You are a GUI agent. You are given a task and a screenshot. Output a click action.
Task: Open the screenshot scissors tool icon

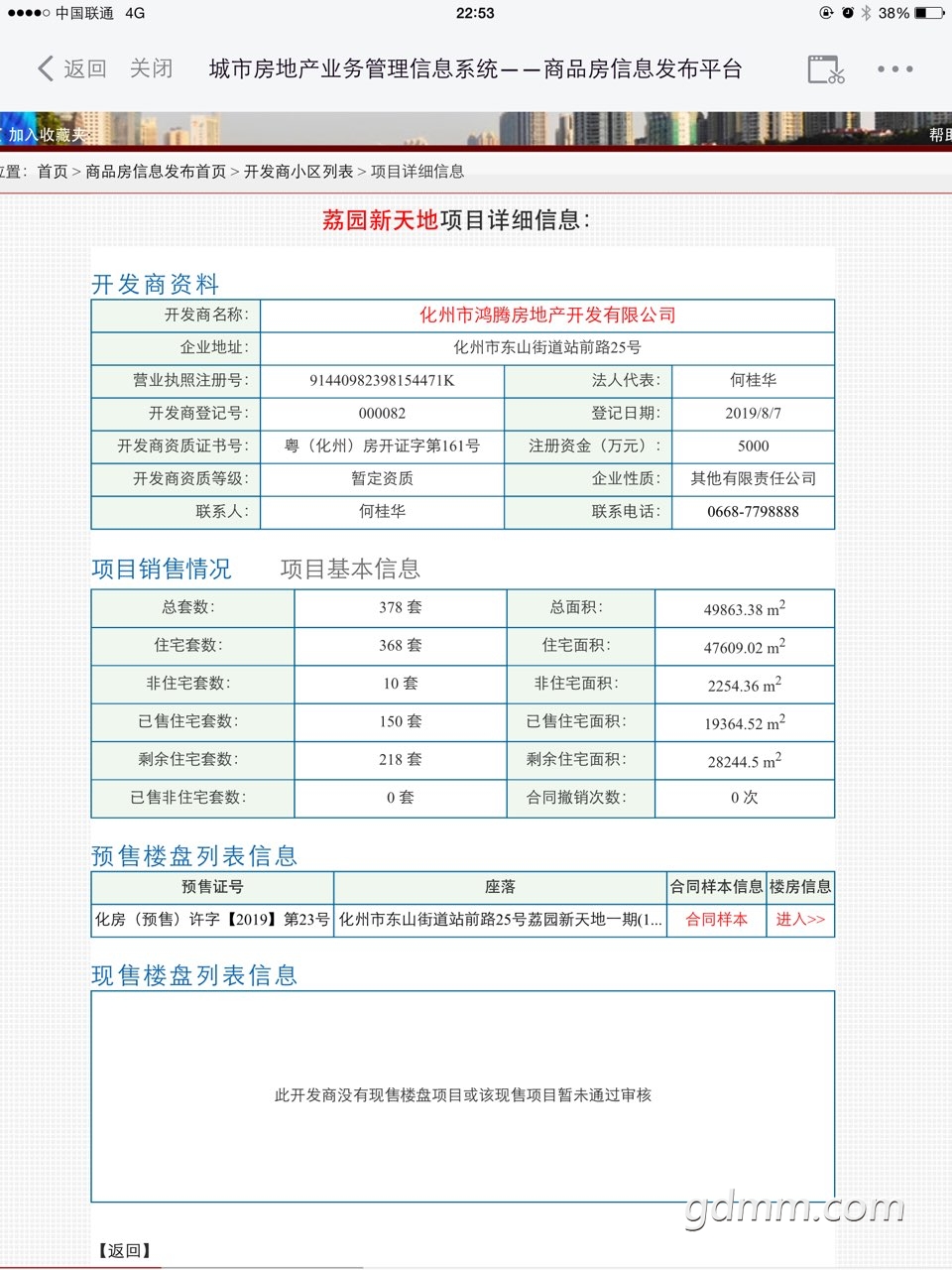(826, 69)
